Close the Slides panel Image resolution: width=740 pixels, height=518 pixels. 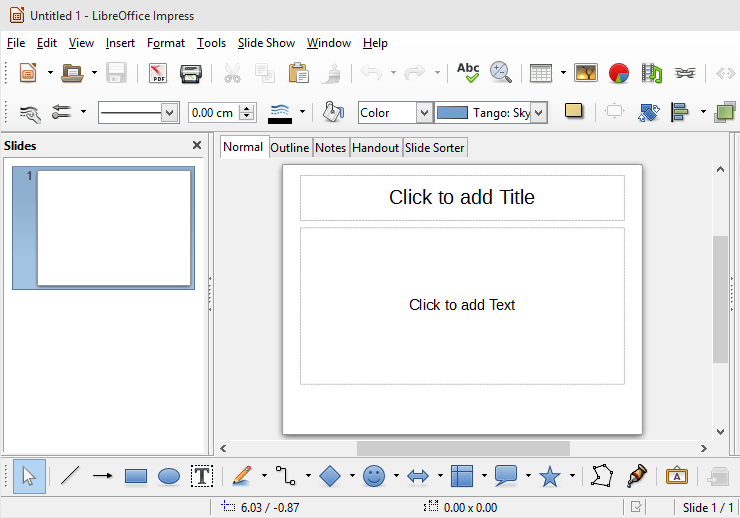point(197,146)
